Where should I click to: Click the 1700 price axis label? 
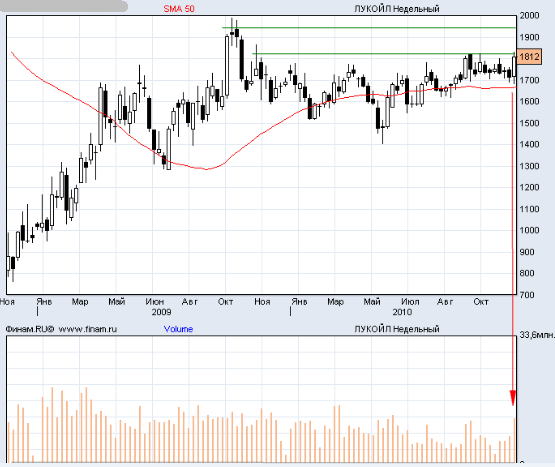[x=529, y=80]
